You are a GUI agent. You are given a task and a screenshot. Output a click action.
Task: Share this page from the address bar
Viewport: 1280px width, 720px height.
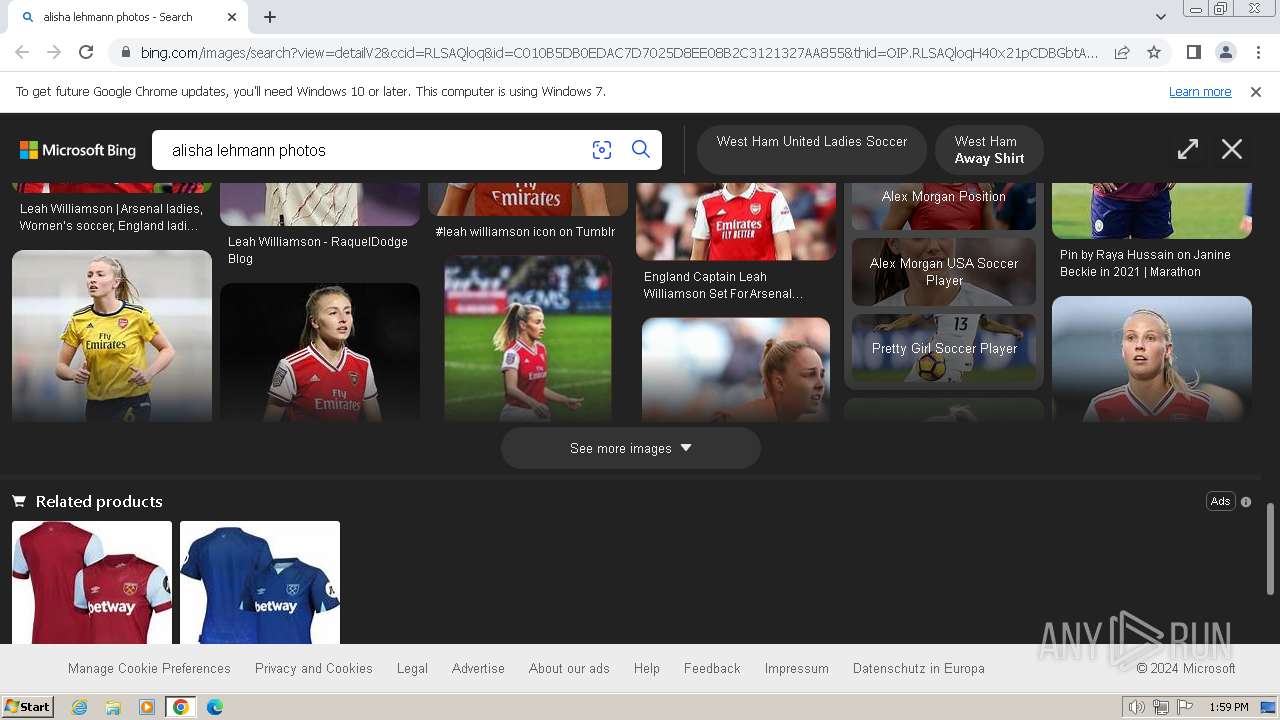coord(1122,53)
